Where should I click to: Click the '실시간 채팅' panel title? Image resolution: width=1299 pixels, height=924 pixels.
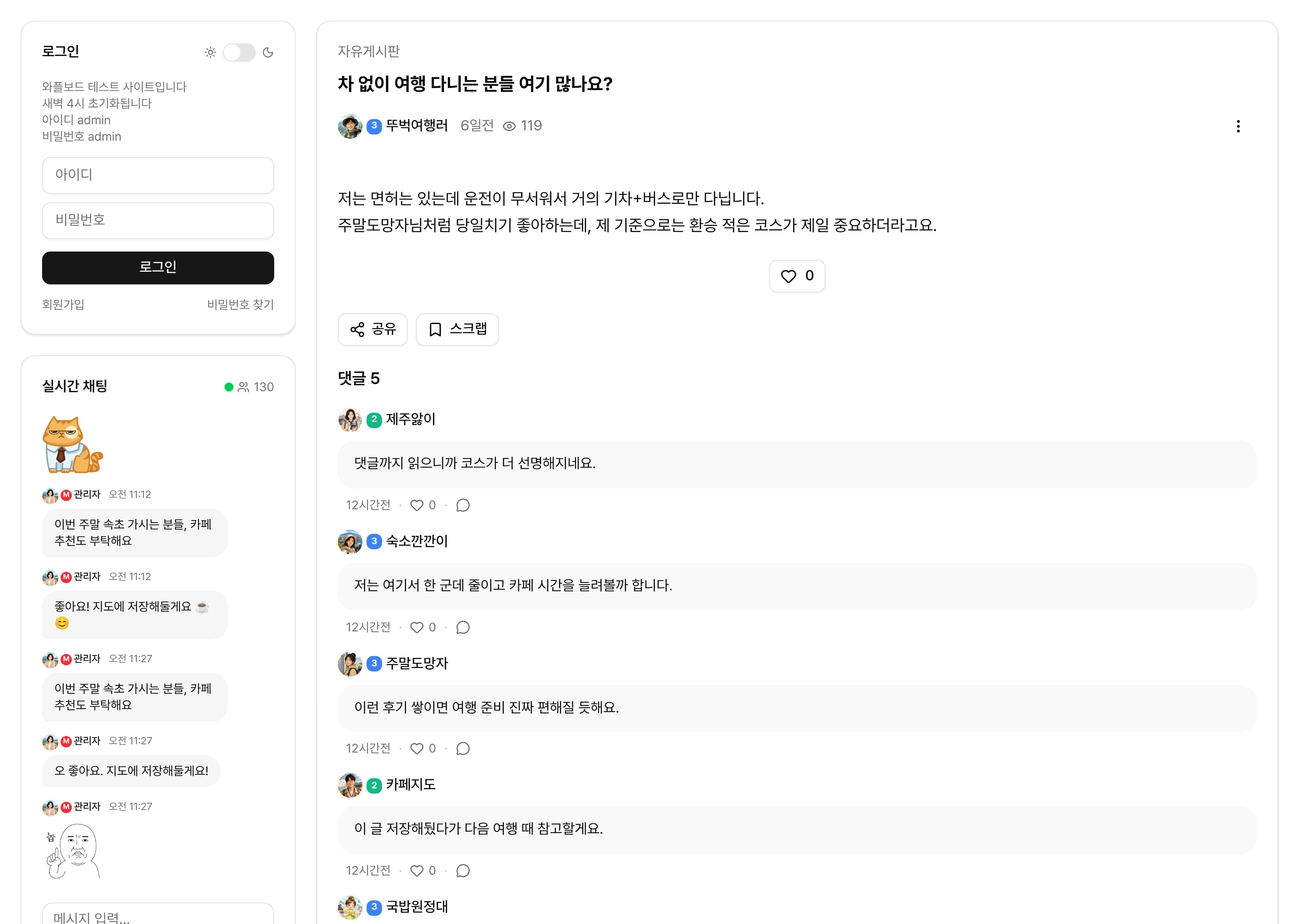75,386
